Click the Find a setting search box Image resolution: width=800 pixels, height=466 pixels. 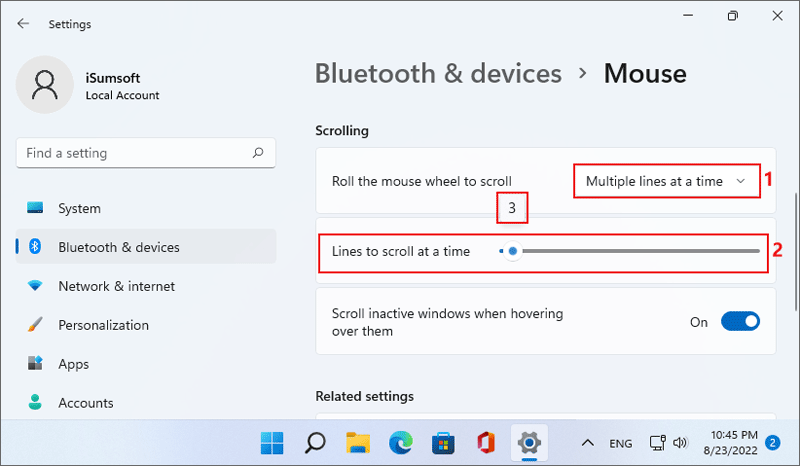tap(146, 153)
